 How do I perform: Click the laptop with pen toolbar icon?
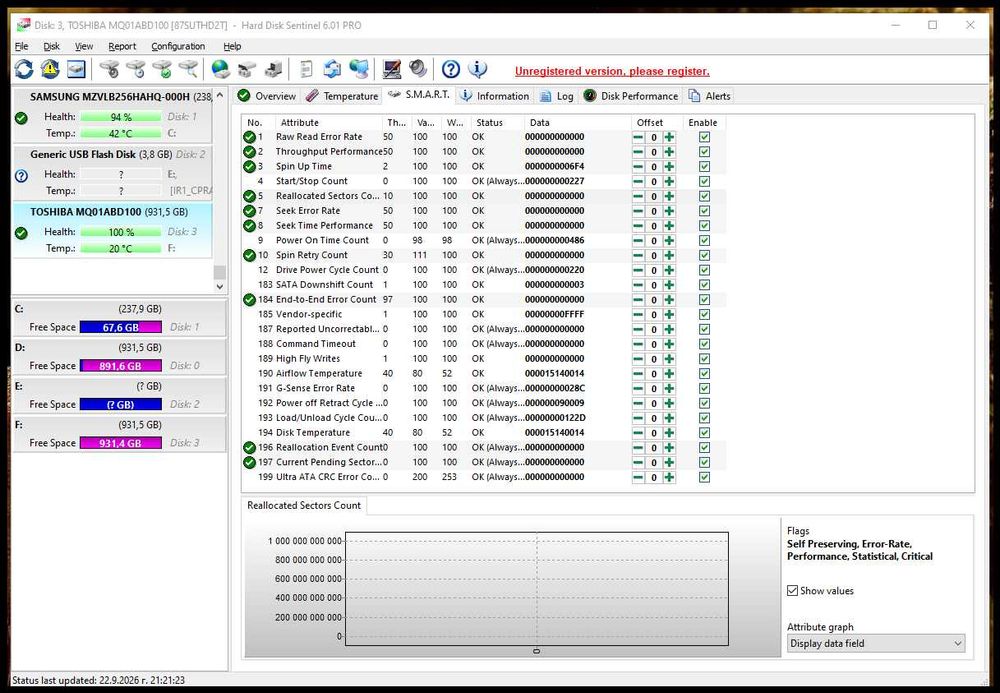tap(391, 69)
